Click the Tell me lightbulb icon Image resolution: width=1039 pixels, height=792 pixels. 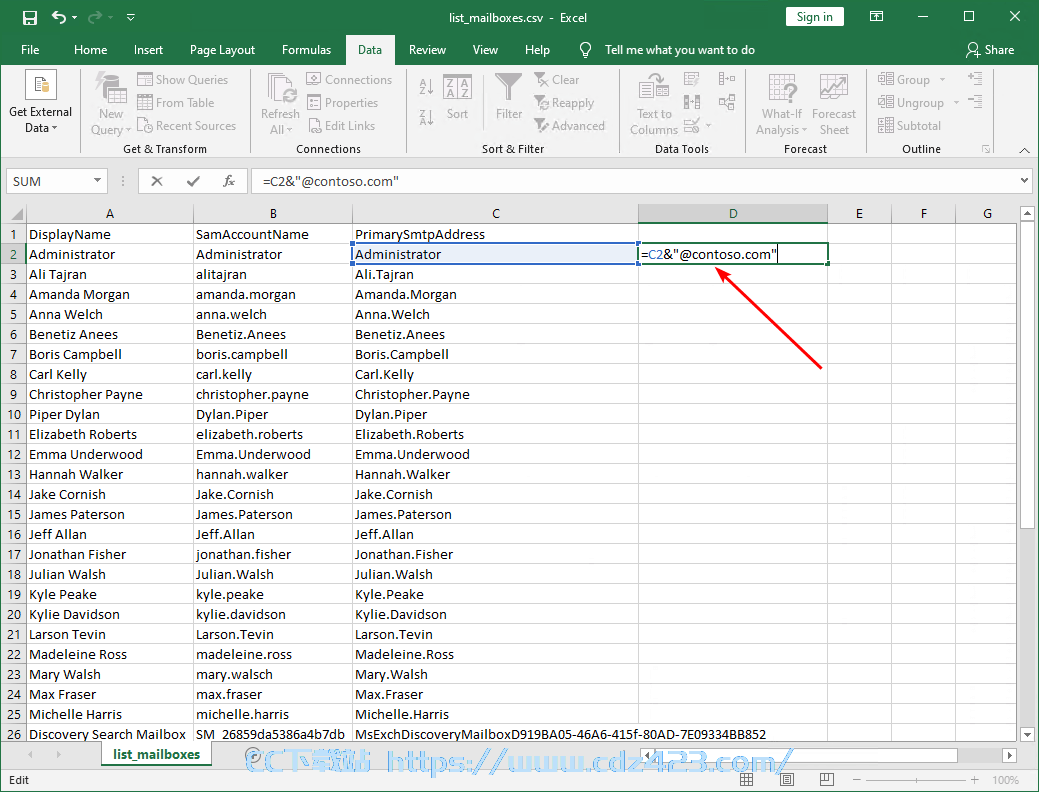click(x=585, y=50)
